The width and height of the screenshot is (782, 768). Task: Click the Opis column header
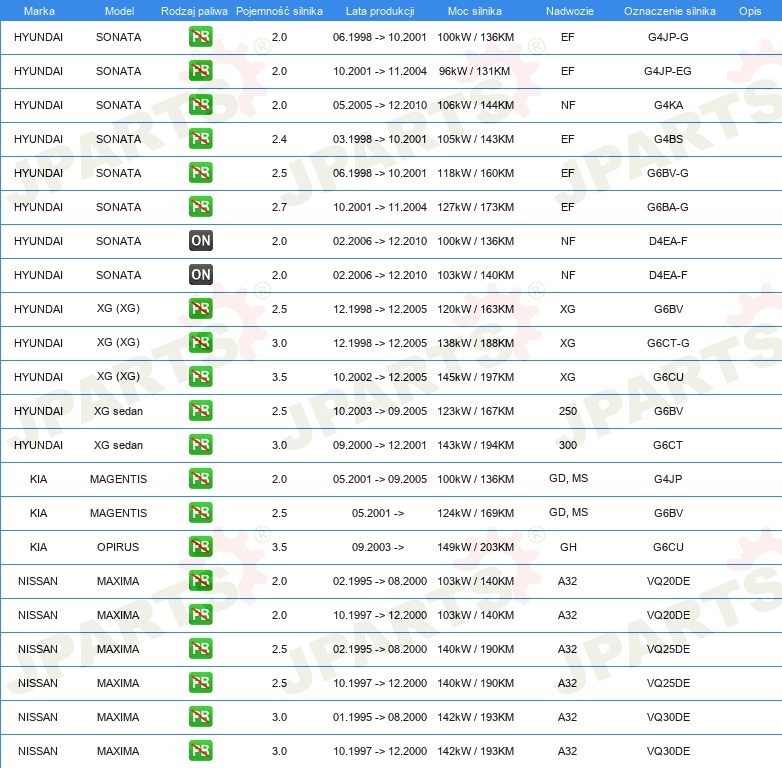pyautogui.click(x=750, y=11)
